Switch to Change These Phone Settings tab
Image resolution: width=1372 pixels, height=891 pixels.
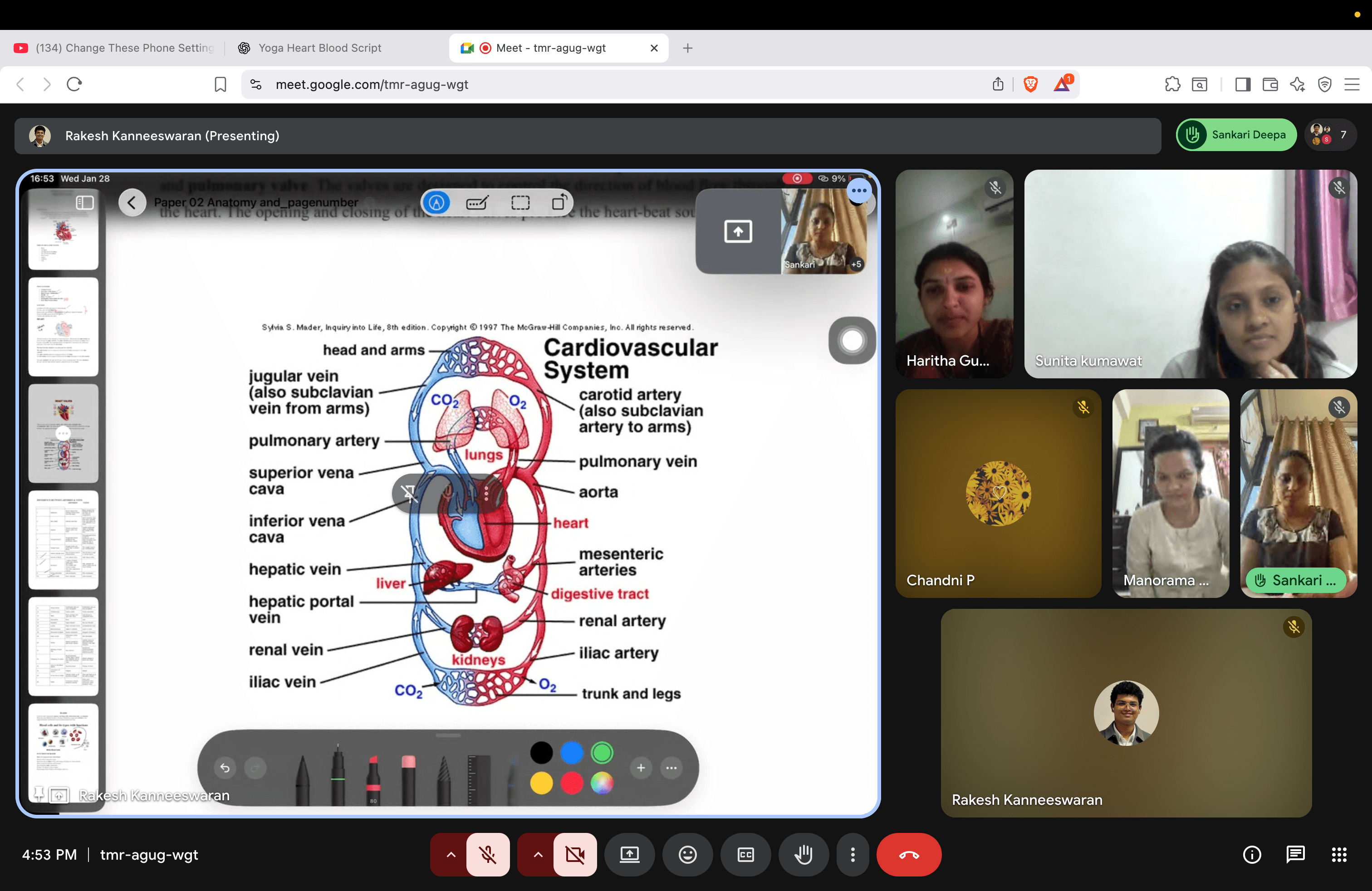[x=124, y=48]
